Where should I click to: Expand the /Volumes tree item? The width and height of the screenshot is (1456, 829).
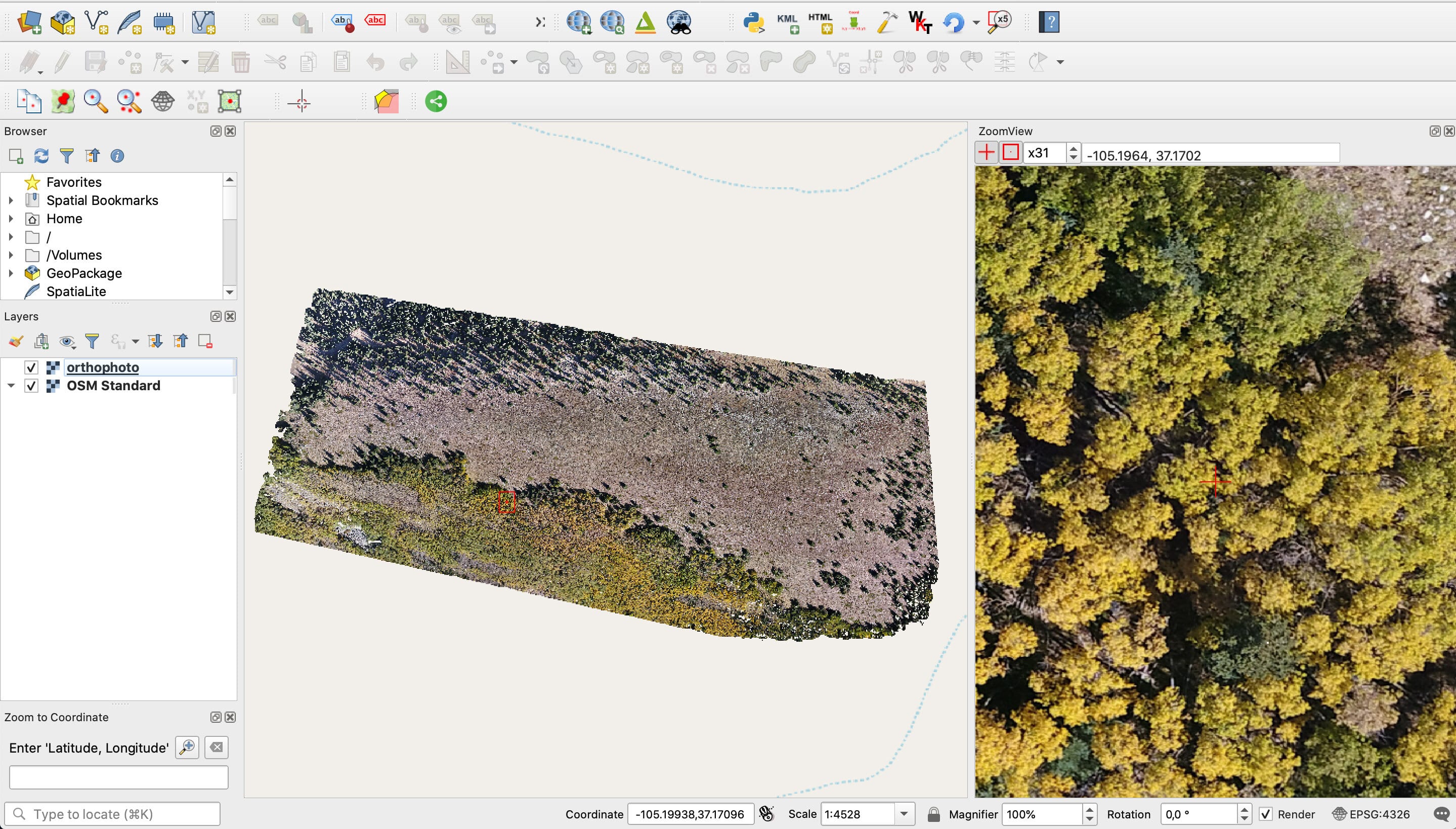click(11, 255)
